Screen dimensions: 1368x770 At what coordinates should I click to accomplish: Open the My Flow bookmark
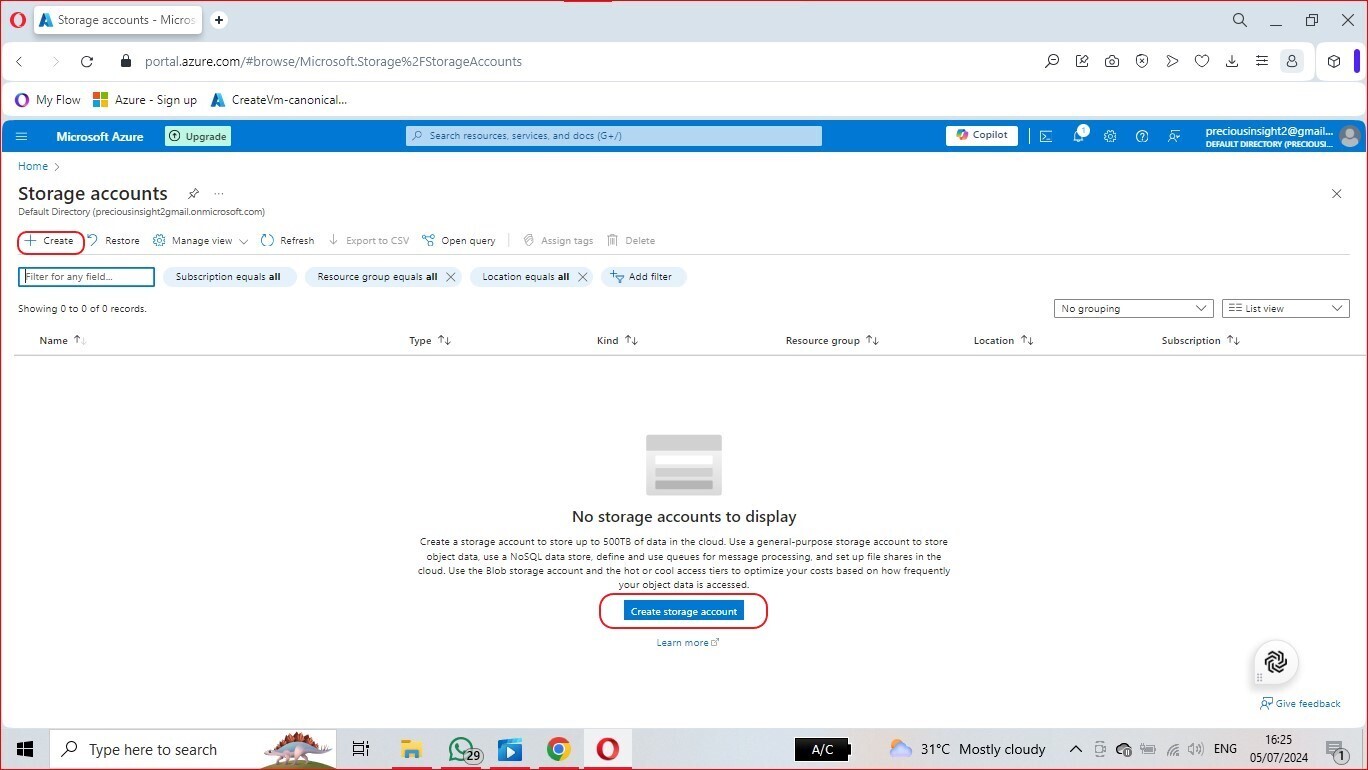(x=48, y=100)
